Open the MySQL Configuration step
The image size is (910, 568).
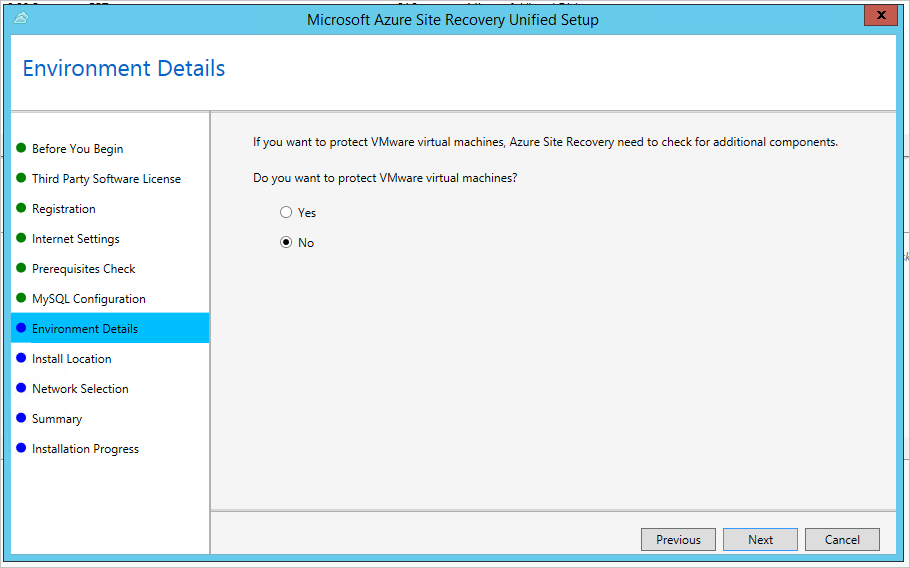point(89,299)
